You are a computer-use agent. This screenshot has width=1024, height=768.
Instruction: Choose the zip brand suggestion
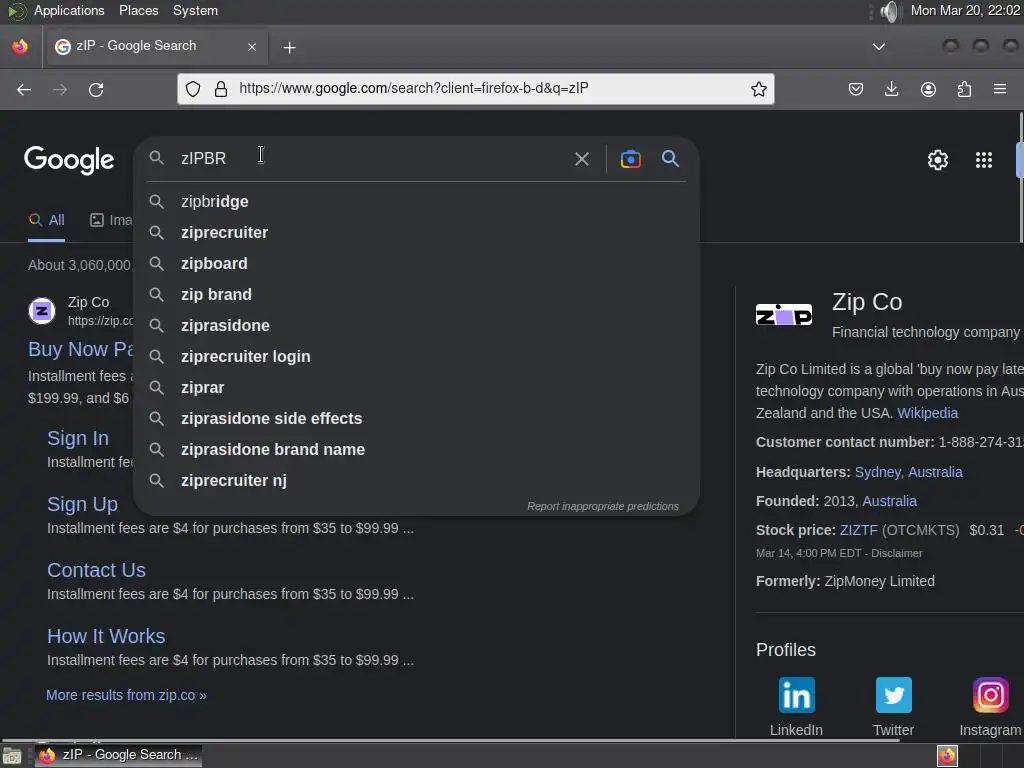coord(416,295)
